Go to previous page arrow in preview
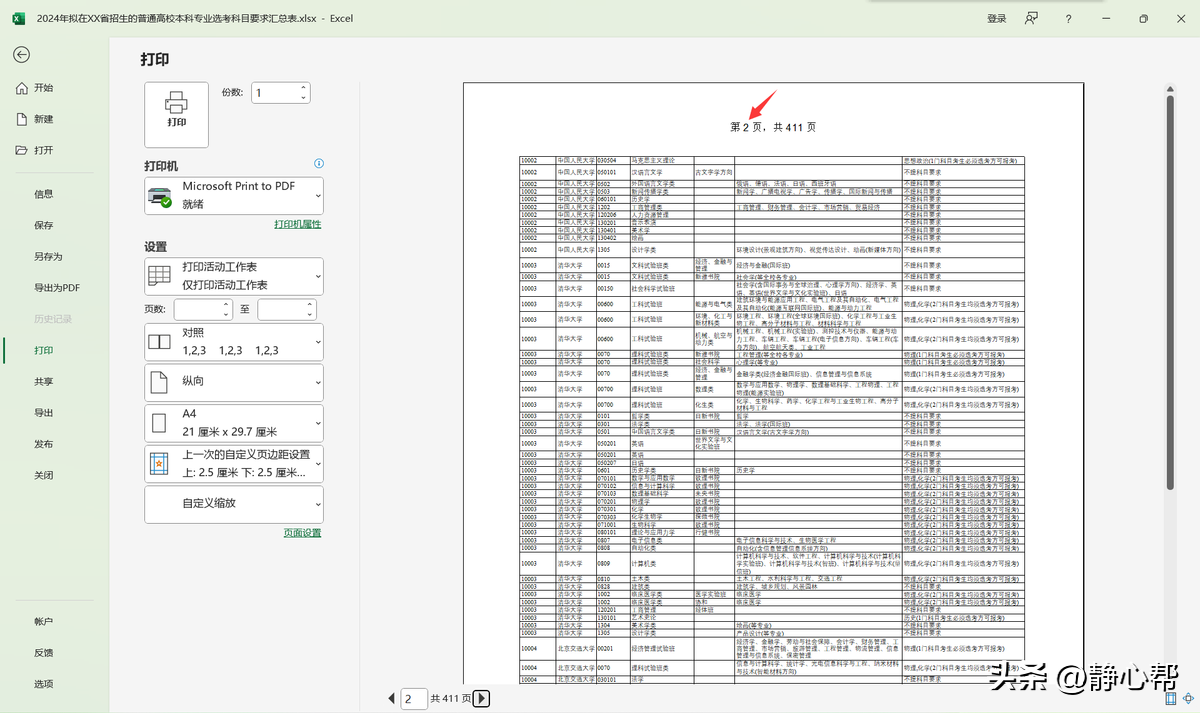This screenshot has height=713, width=1200. pos(391,698)
